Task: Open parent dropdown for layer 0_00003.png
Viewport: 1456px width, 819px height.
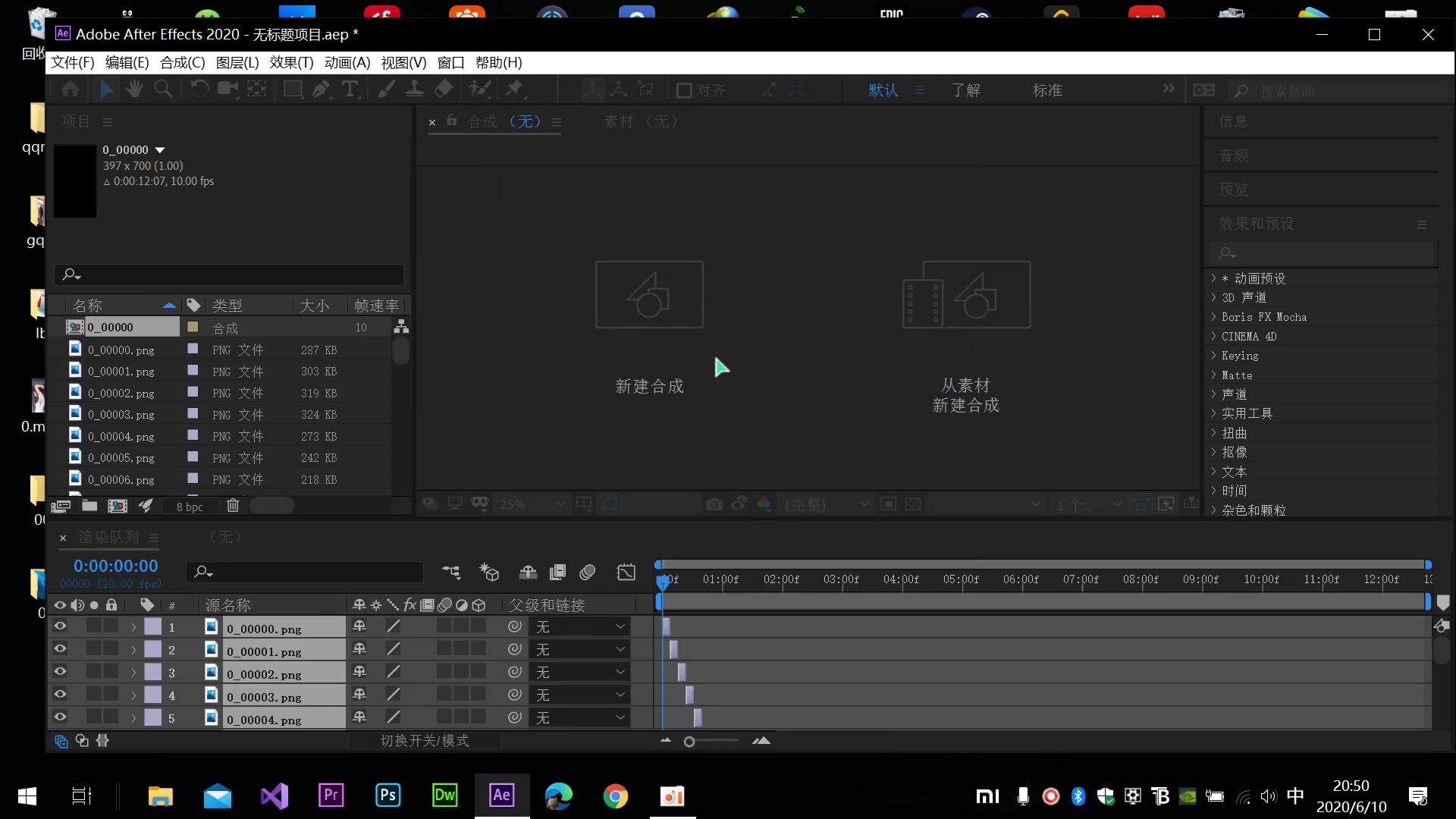Action: pyautogui.click(x=580, y=695)
